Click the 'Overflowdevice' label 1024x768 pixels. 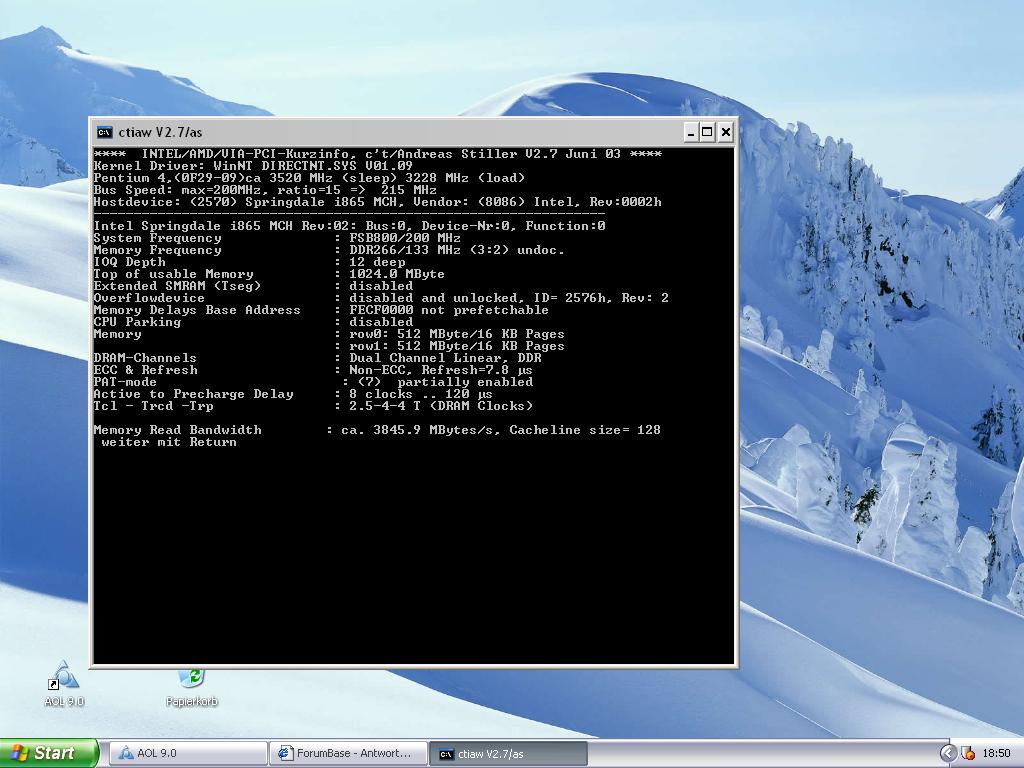coord(149,298)
